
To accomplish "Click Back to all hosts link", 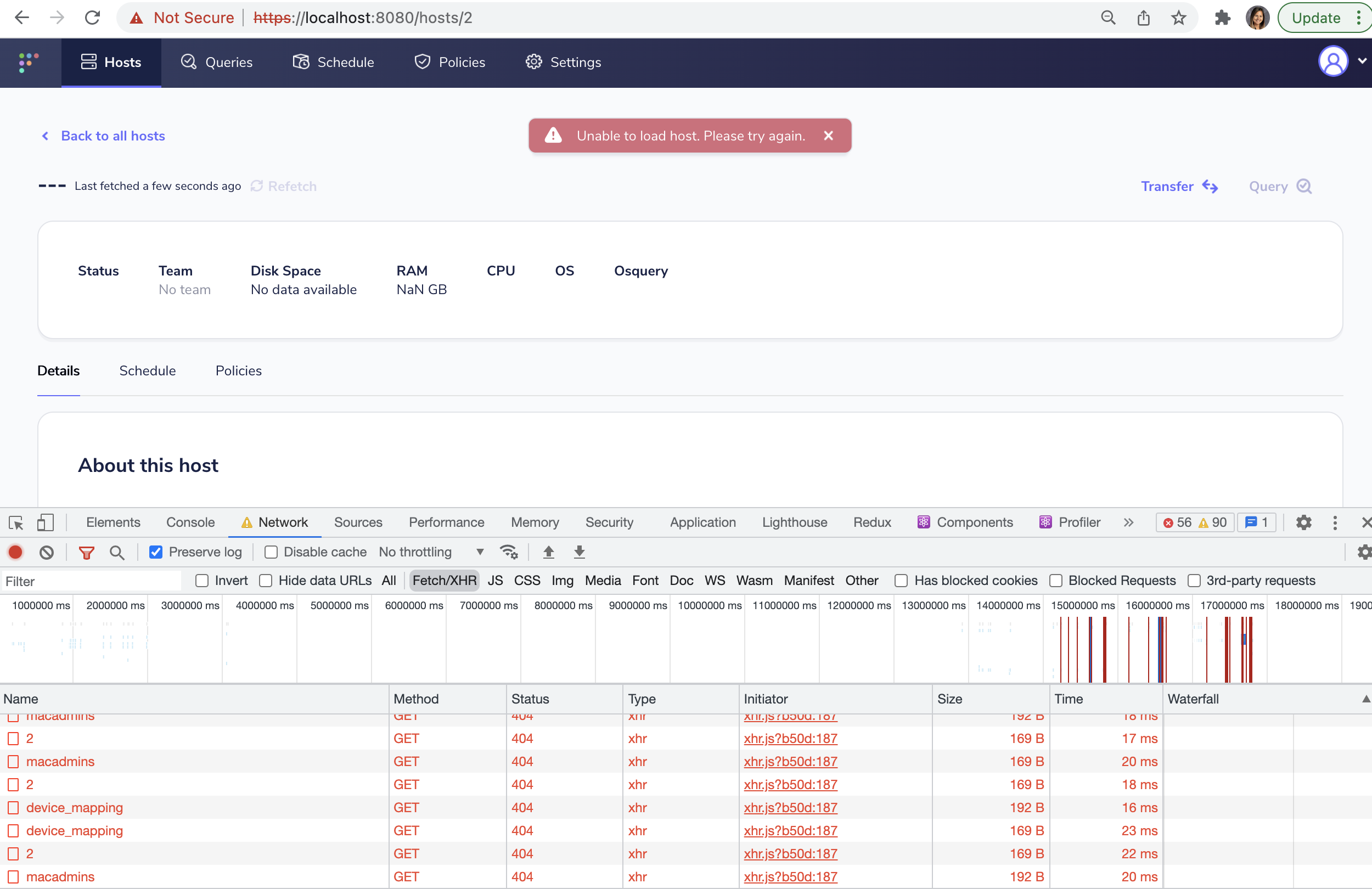I will pos(113,136).
